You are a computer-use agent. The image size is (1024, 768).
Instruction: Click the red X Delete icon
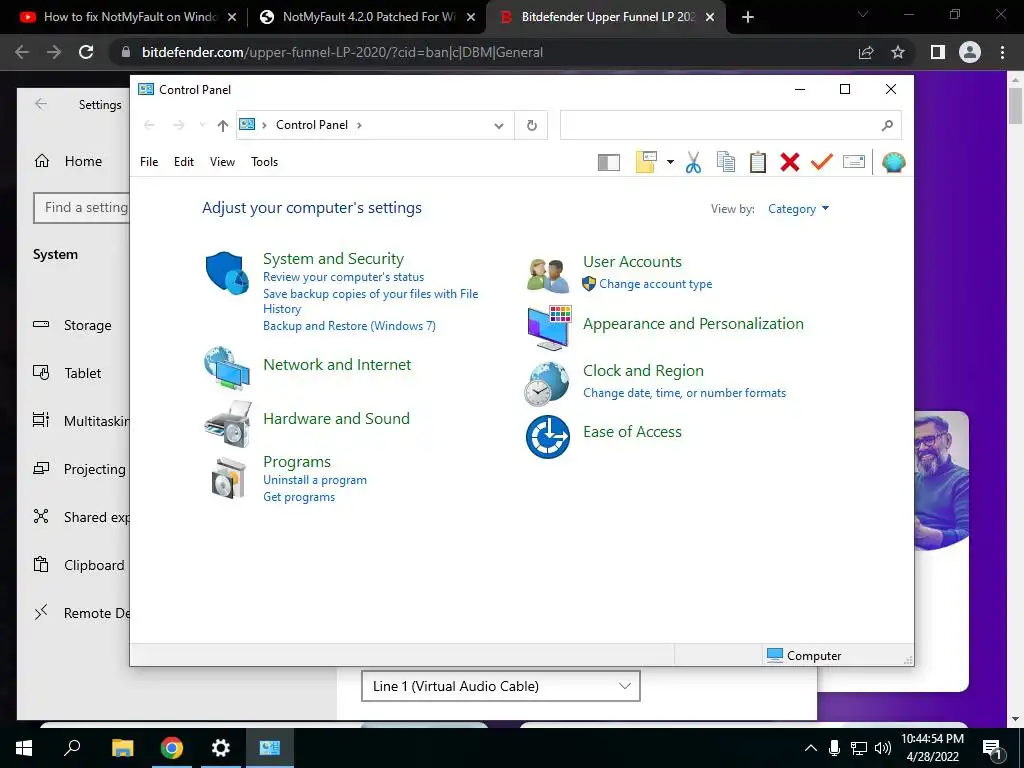[790, 162]
